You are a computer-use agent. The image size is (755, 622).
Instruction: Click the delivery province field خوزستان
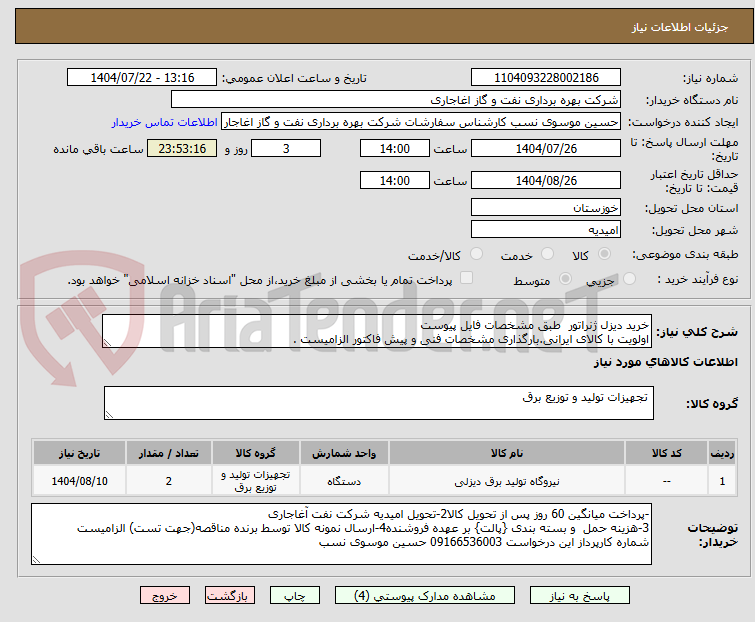[546, 207]
